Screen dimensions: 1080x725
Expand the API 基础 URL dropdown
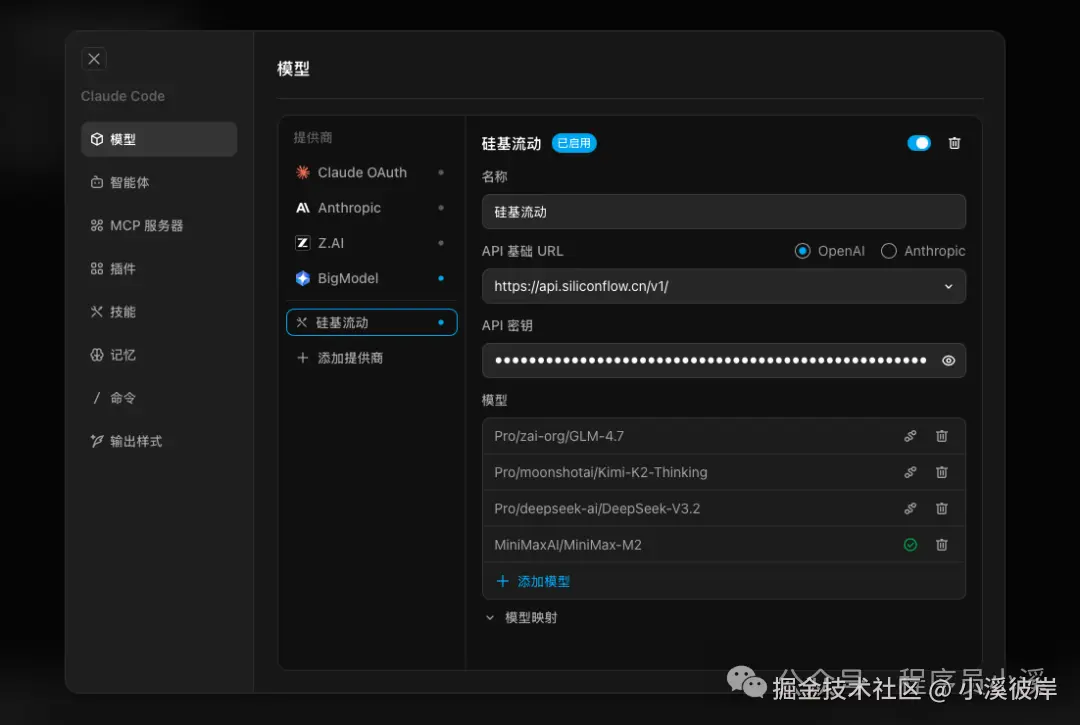(x=948, y=286)
